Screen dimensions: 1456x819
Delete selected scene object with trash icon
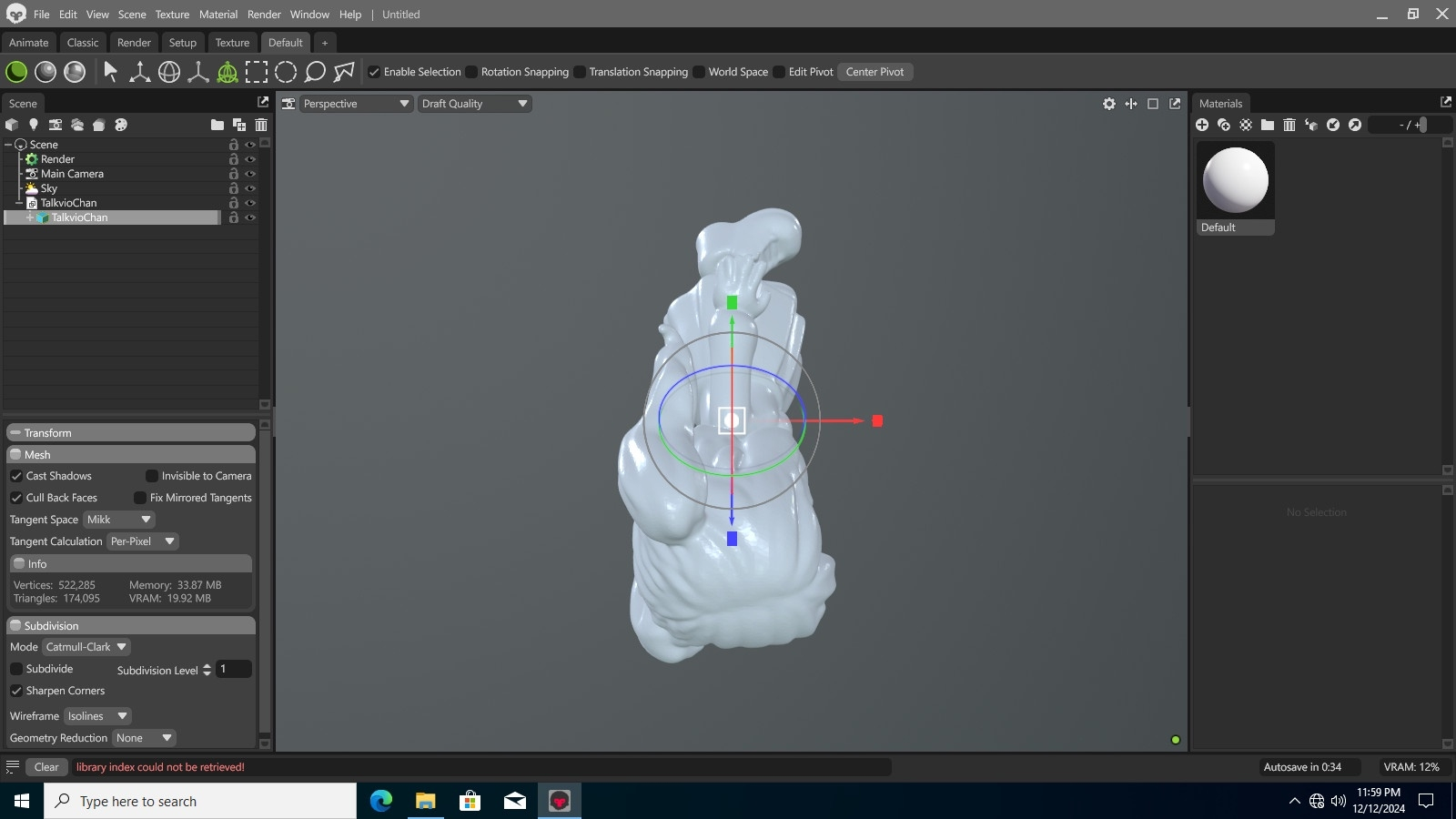[261, 125]
